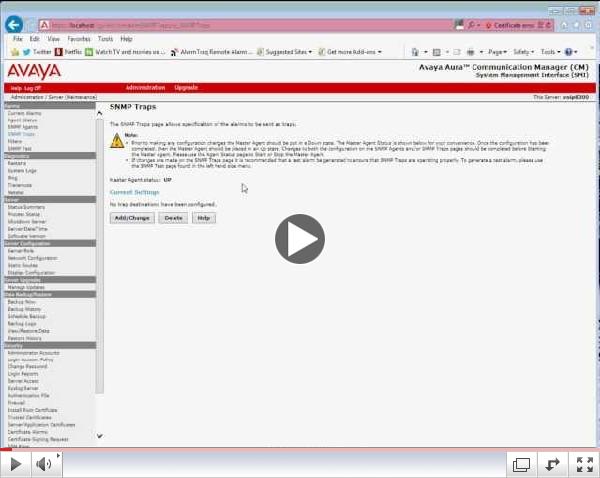Open Schedule Backup in the sidebar
This screenshot has width=600, height=478.
27,316
